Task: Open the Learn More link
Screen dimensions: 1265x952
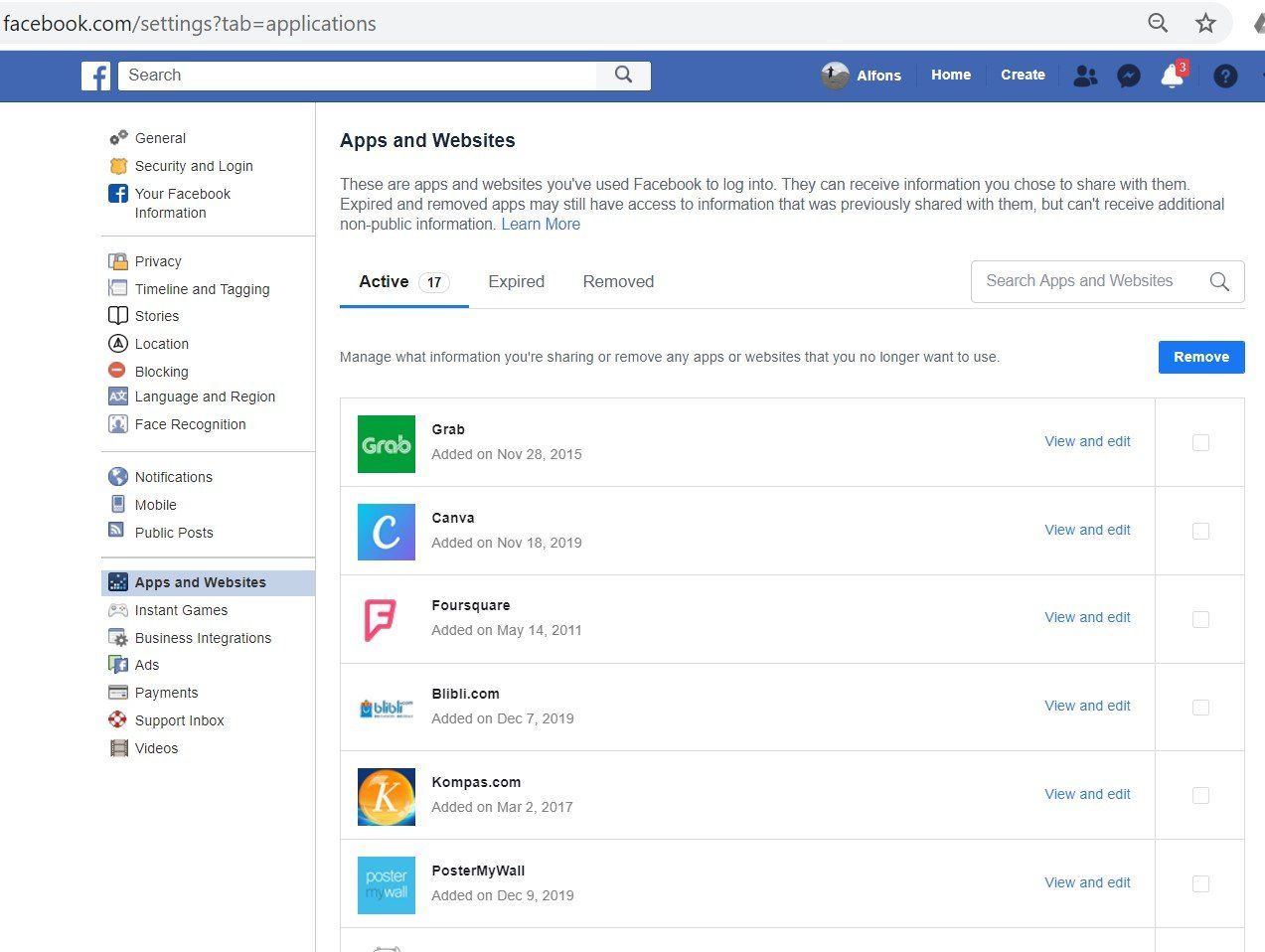Action: pyautogui.click(x=541, y=225)
